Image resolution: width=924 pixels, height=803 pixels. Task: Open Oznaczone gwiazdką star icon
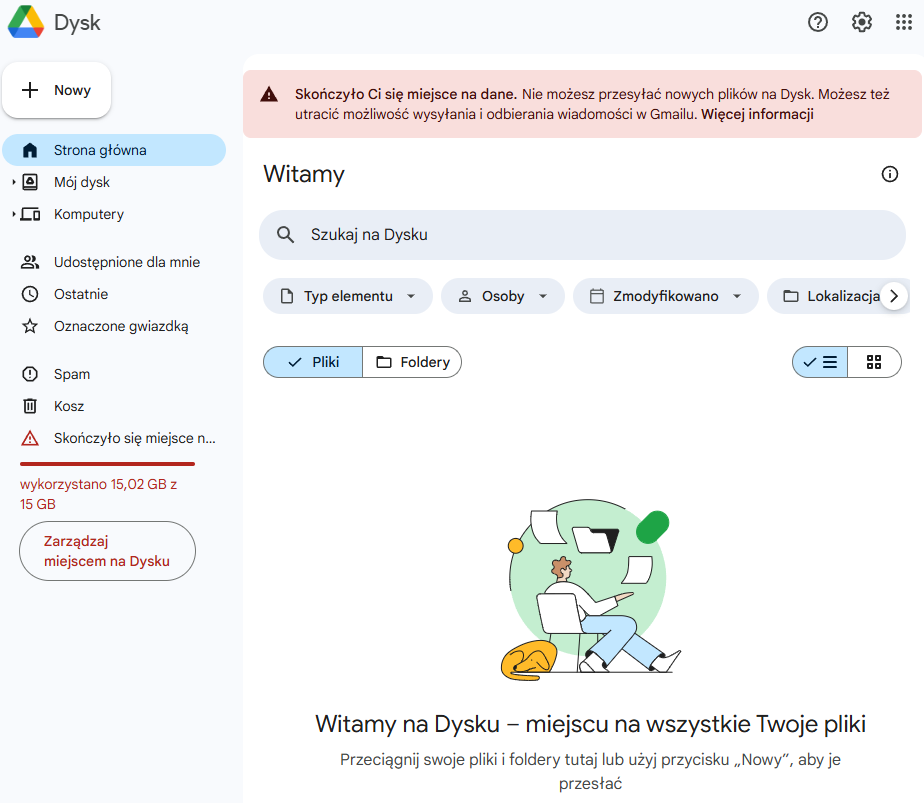pyautogui.click(x=30, y=326)
